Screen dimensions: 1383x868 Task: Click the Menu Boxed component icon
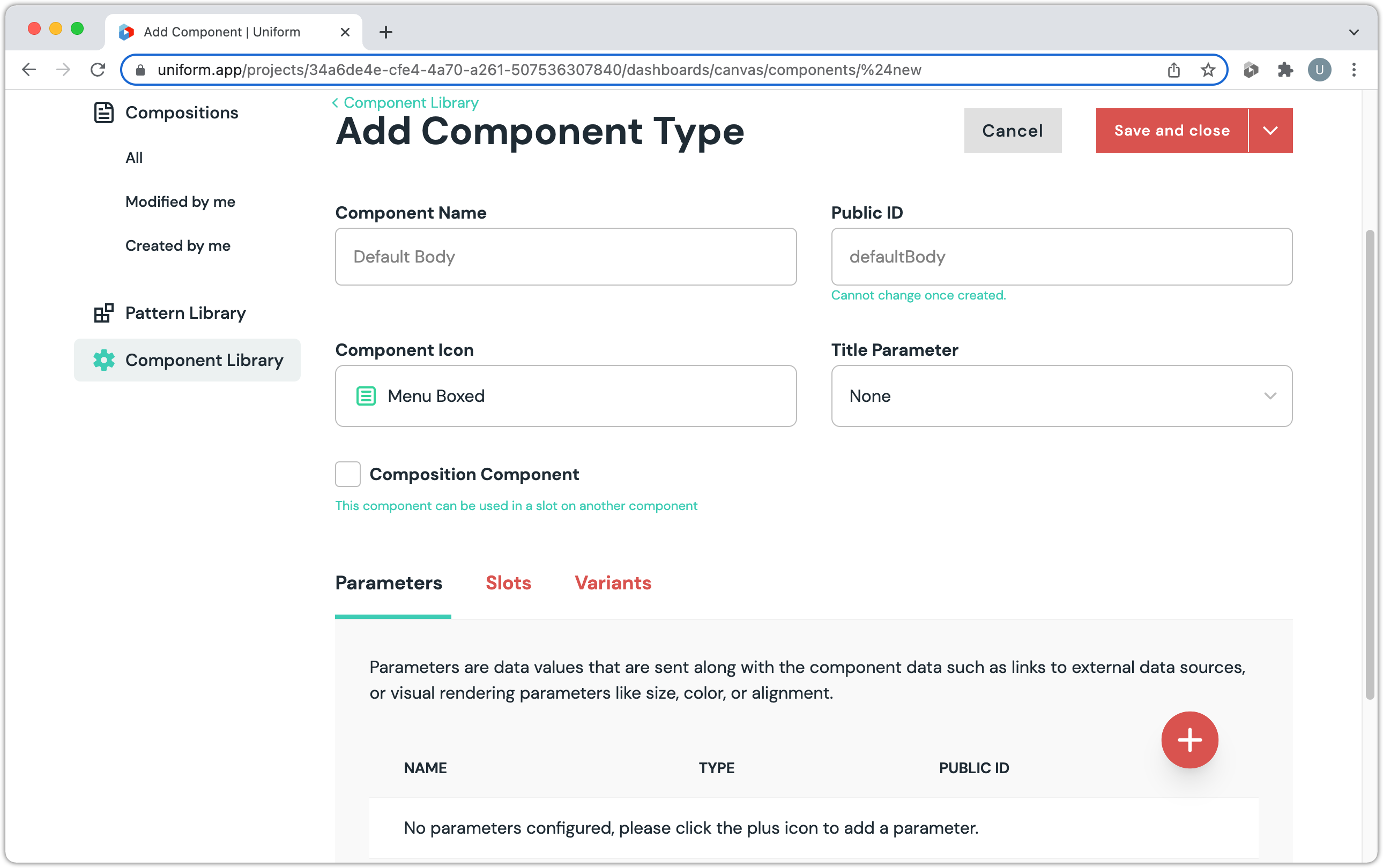[366, 396]
